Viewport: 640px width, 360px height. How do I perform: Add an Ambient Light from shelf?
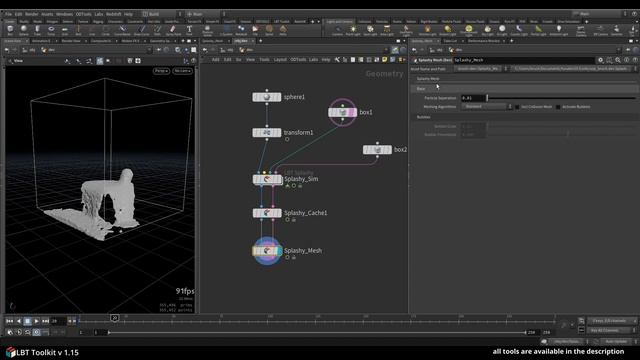558,30
